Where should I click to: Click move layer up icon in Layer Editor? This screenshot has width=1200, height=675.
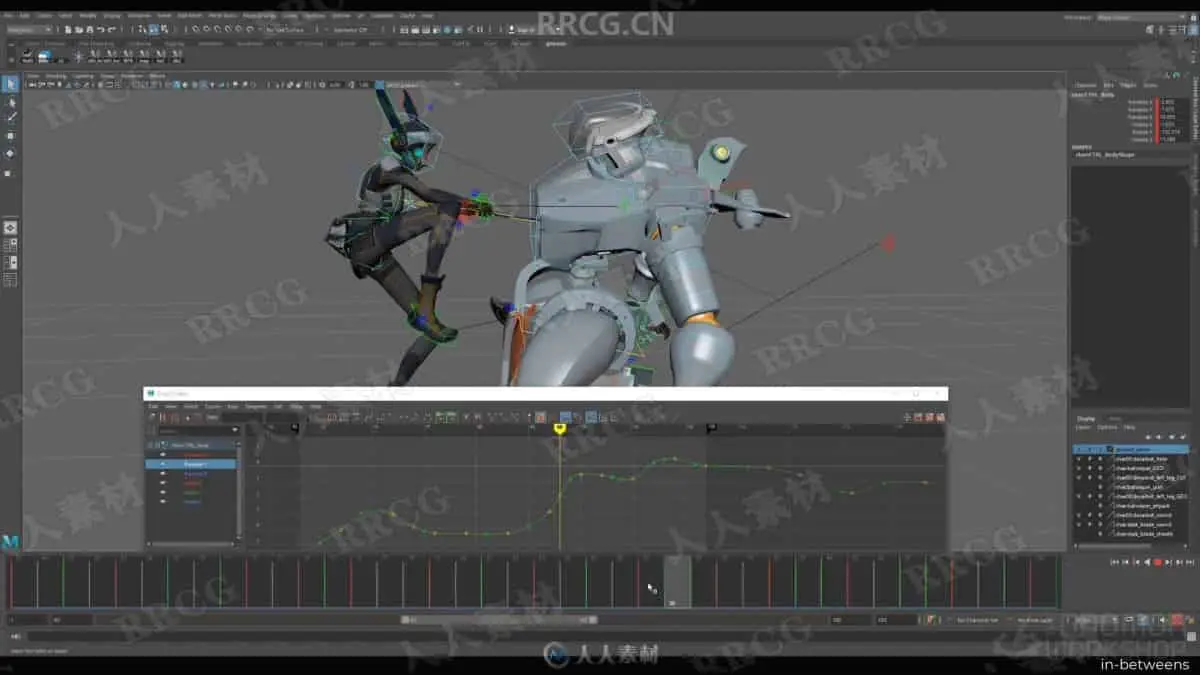coord(1148,437)
